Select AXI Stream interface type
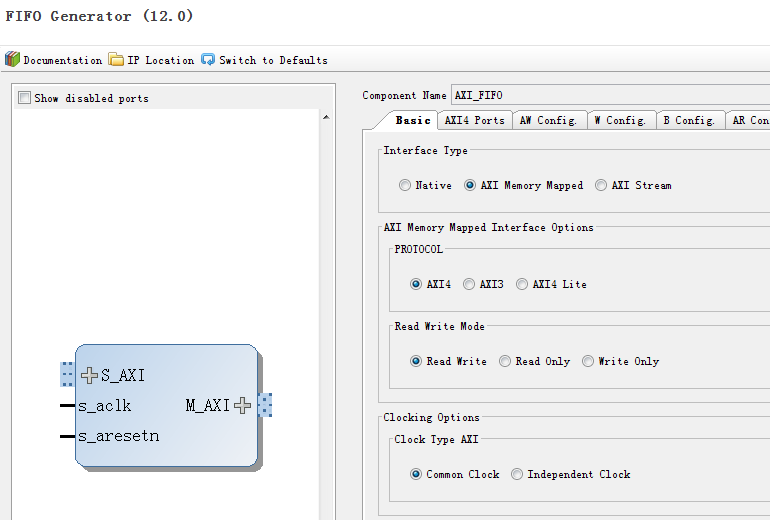770x520 pixels. click(x=601, y=185)
